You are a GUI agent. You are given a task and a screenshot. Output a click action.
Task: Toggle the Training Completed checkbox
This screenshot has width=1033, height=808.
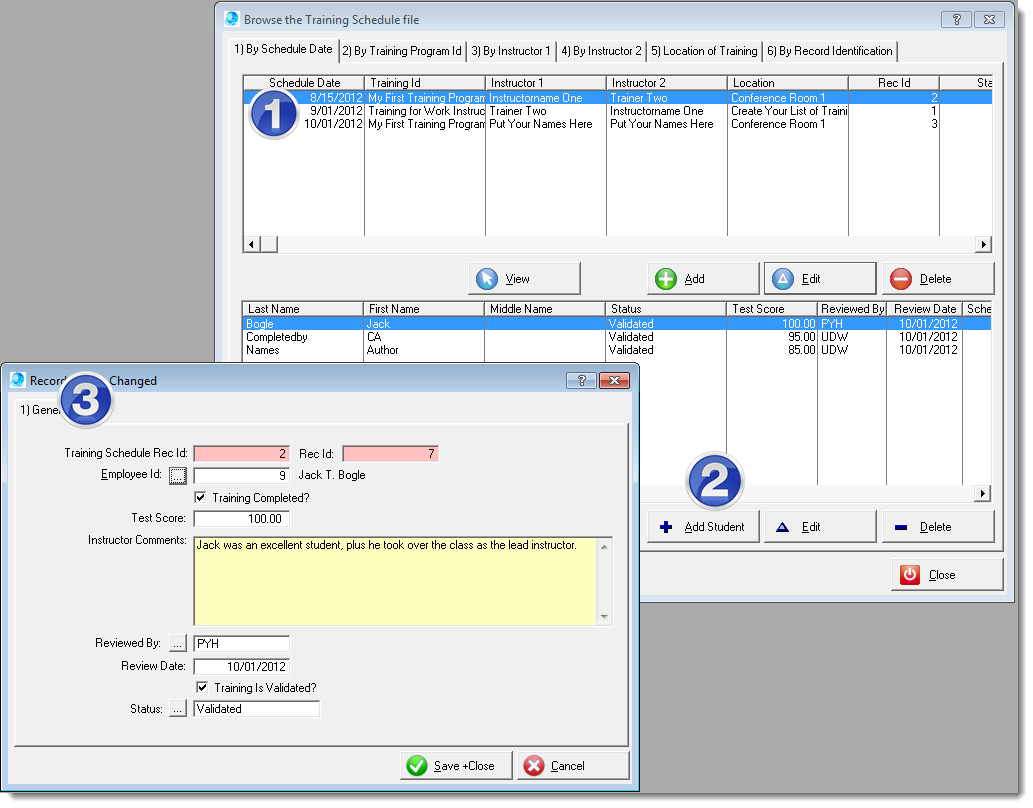201,498
